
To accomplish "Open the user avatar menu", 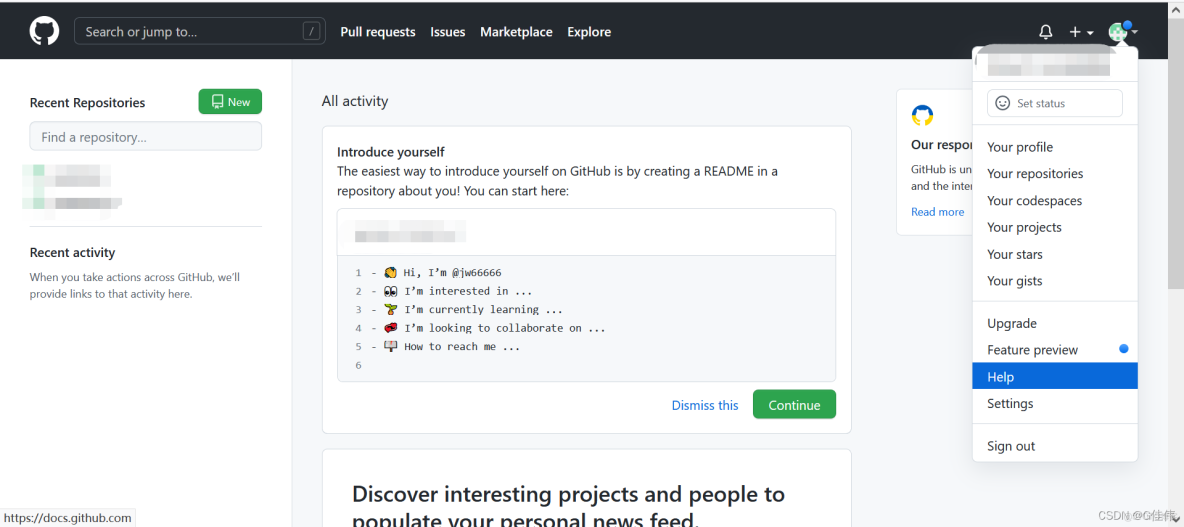I will pos(1122,32).
